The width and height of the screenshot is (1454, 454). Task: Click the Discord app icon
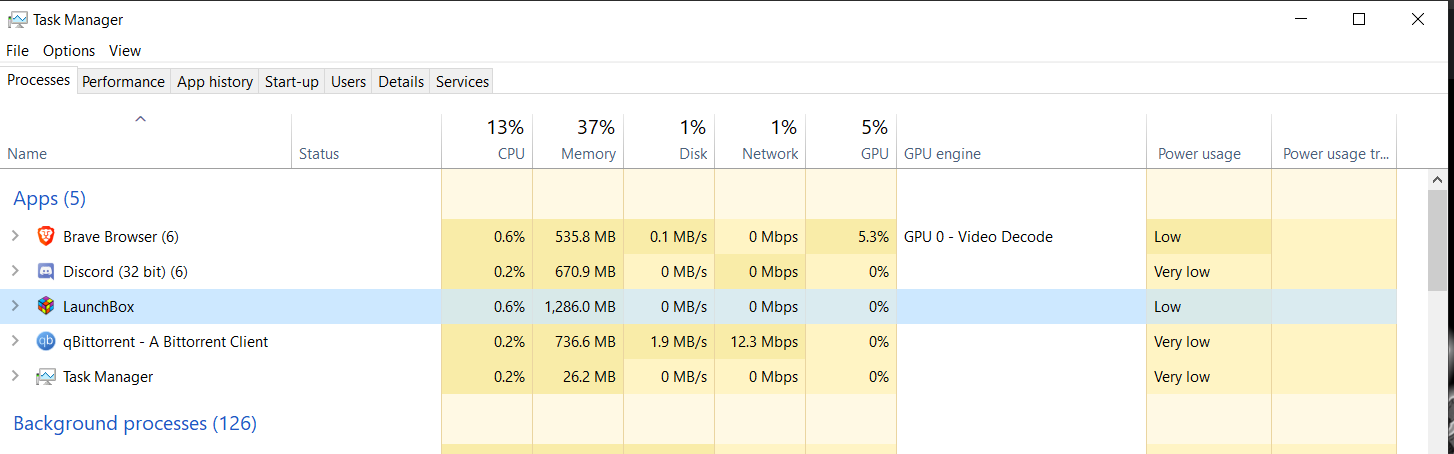46,272
